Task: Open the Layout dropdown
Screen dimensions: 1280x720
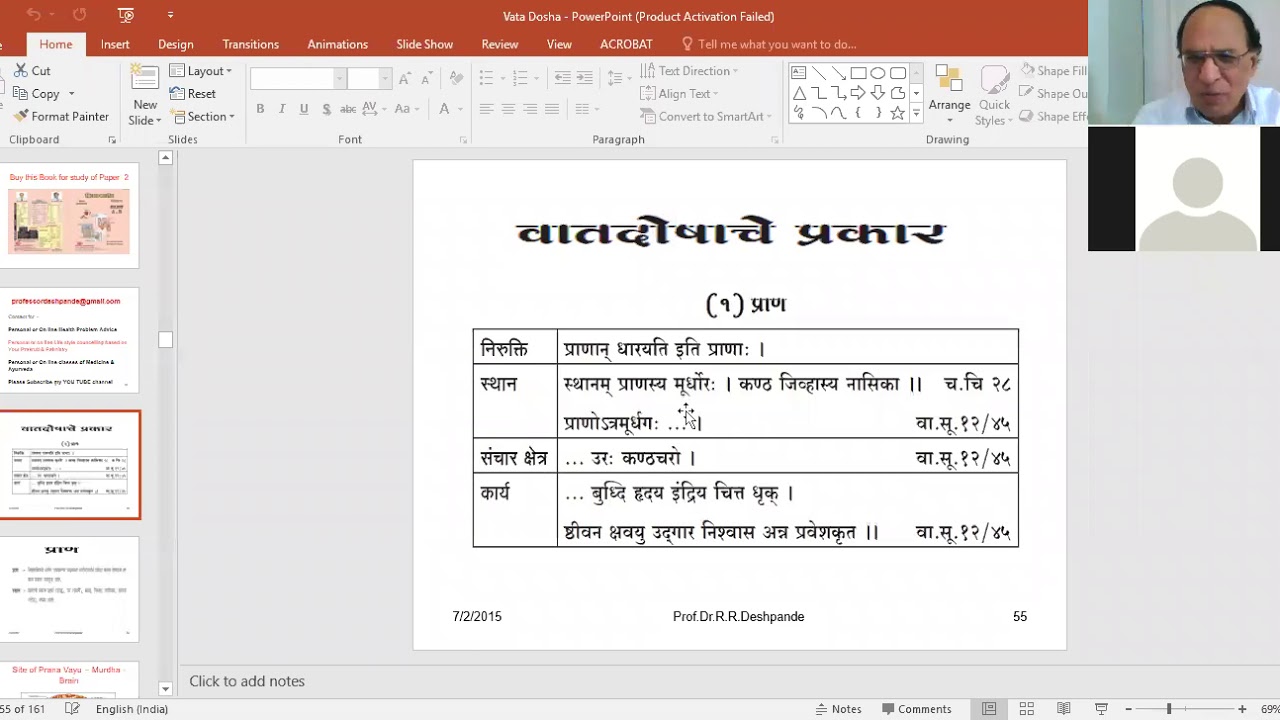Action: (x=201, y=71)
